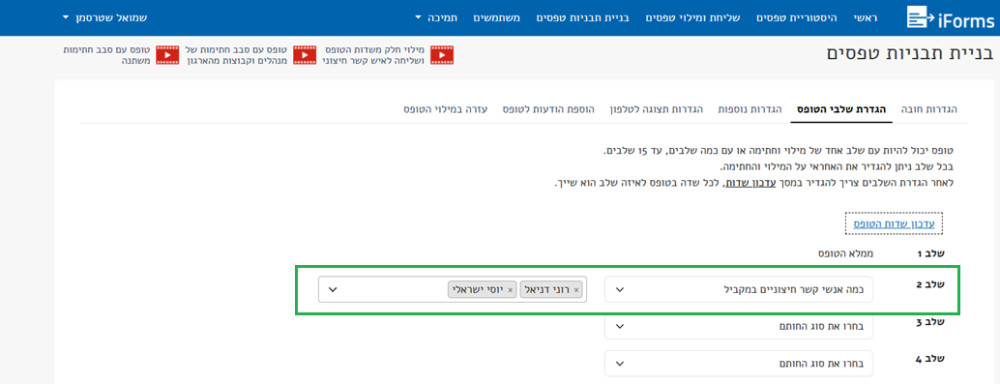Click the יוסי ישראלי contact tag
The image size is (1000, 384).
pos(482,290)
